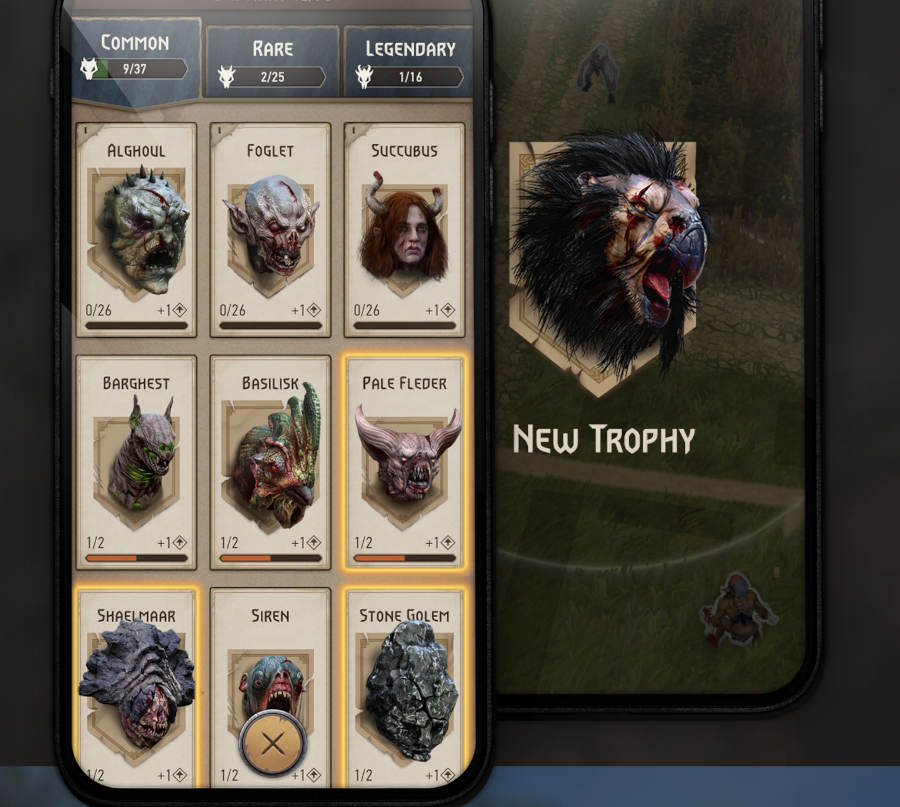Click the Rare tab monster skull icon

pos(227,77)
